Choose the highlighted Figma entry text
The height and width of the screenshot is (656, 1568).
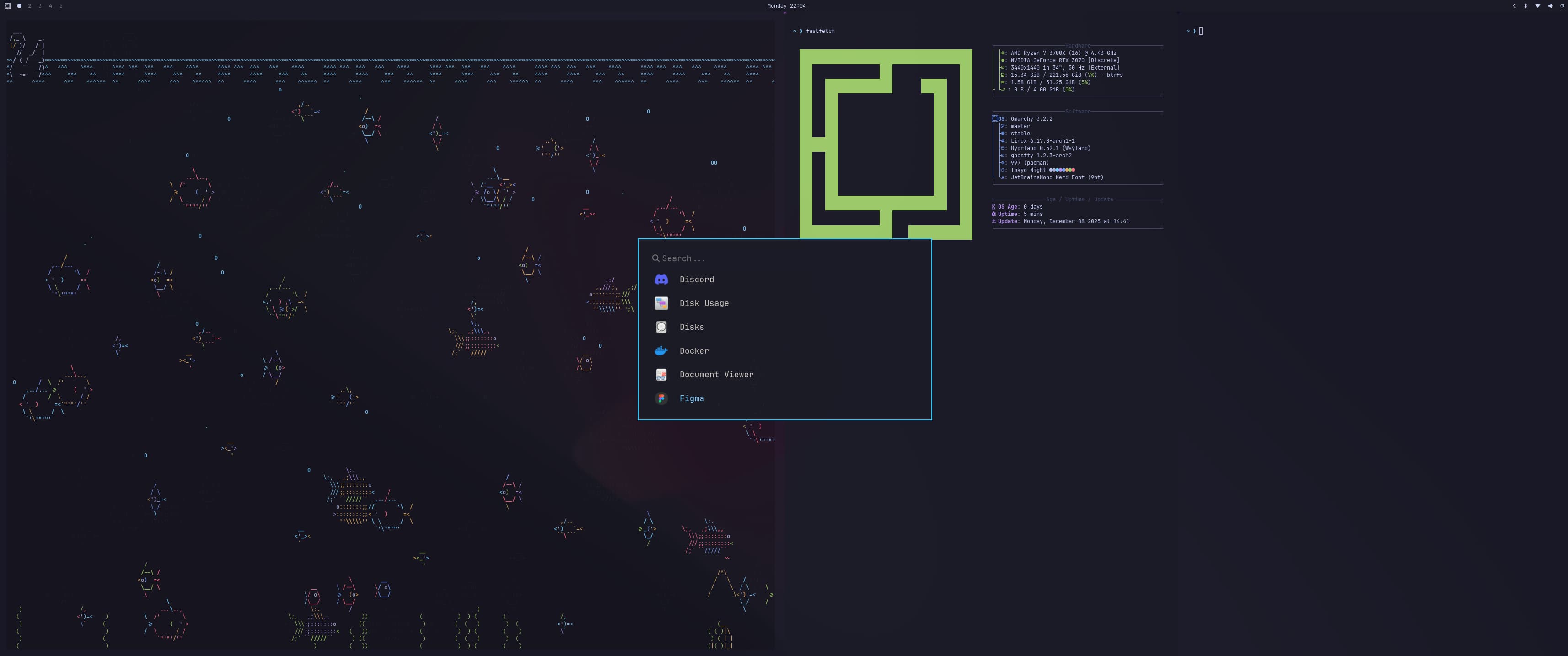pos(692,398)
